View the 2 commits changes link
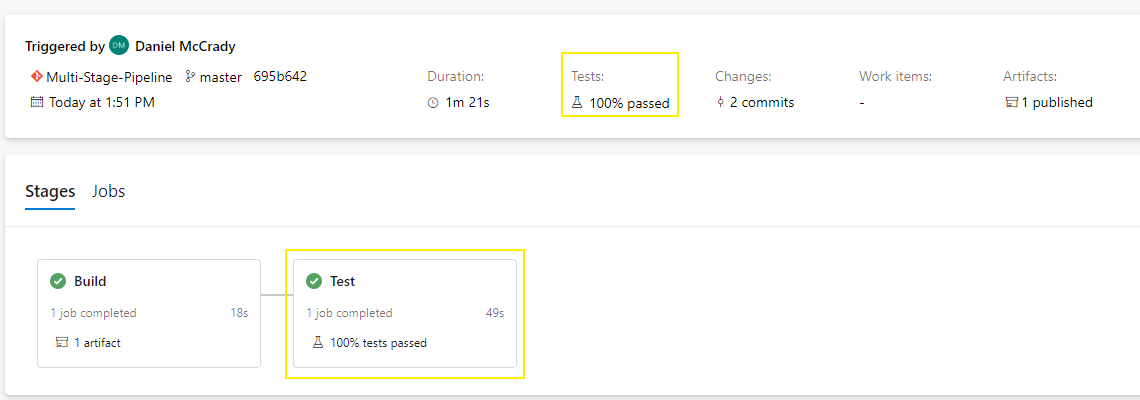Screen dimensions: 1140x400 [x=762, y=103]
